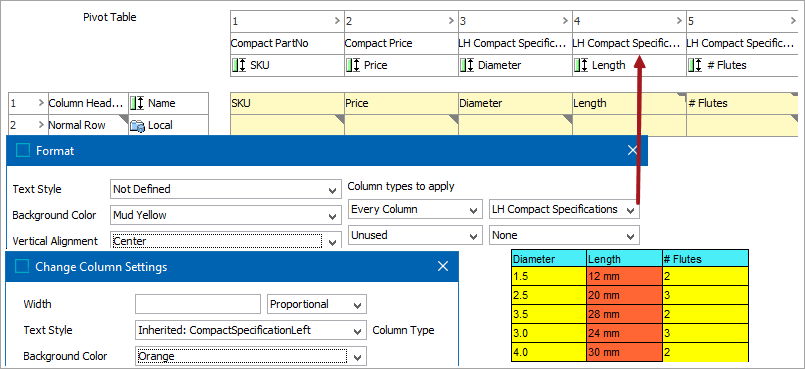Screen dimensions: 805x369
Task: Click the Diameter field icon in column 3
Action: [x=467, y=65]
